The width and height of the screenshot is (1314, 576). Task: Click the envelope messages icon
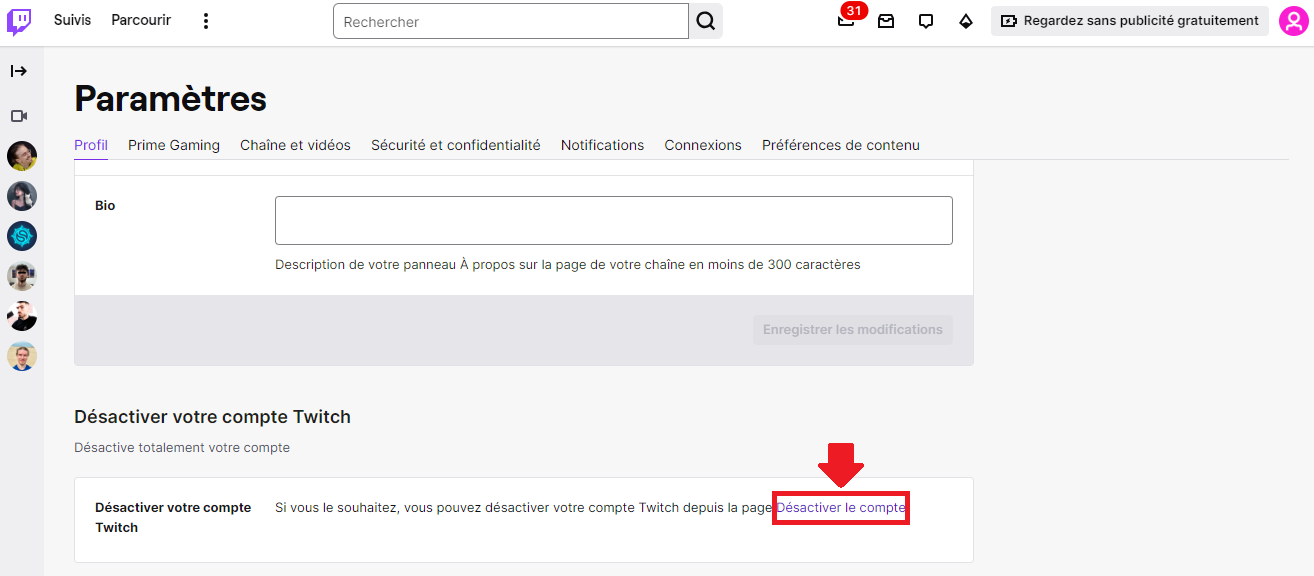[x=886, y=21]
